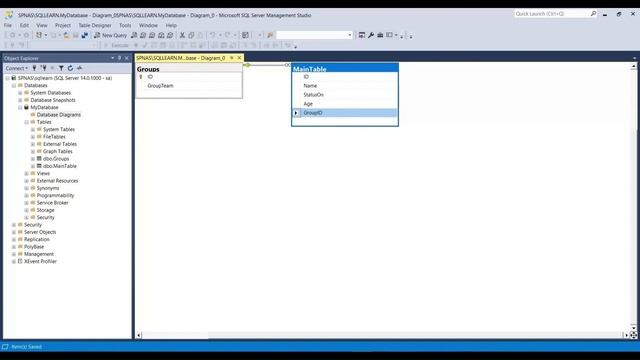Open the Object Explorer window options dropdown arrow
This screenshot has width=640, height=360.
coord(112,58)
